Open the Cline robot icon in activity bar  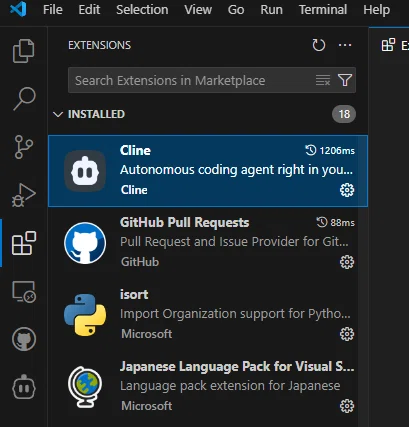[x=24, y=387]
